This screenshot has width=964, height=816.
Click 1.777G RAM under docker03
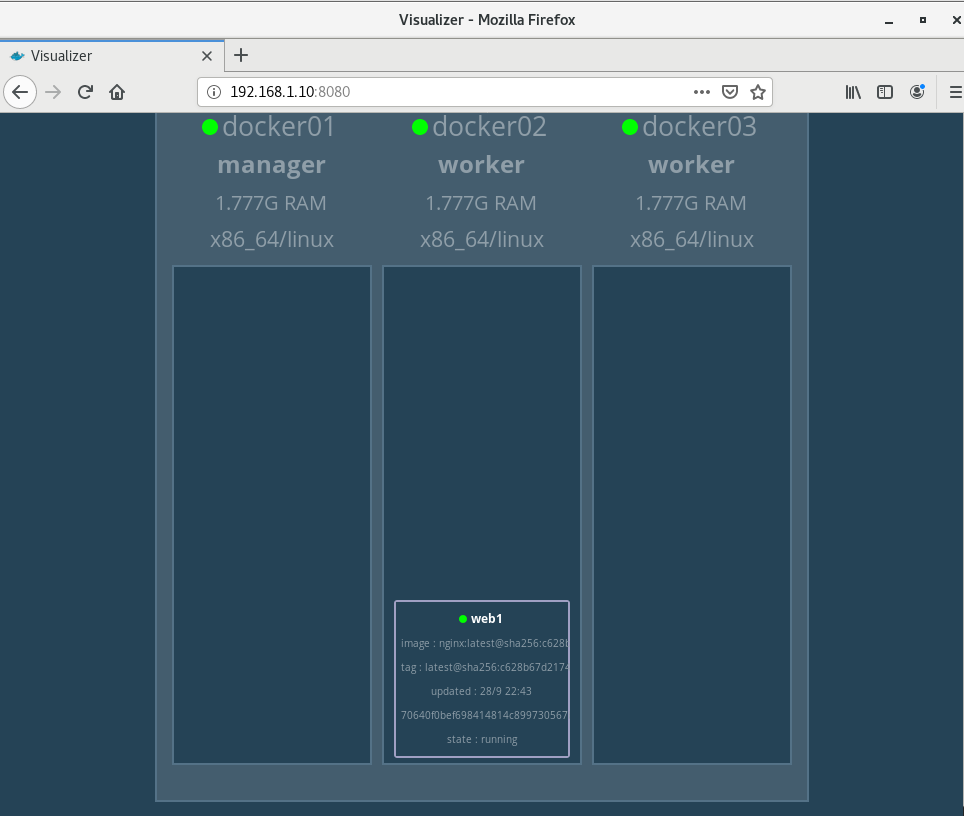pyautogui.click(x=691, y=203)
